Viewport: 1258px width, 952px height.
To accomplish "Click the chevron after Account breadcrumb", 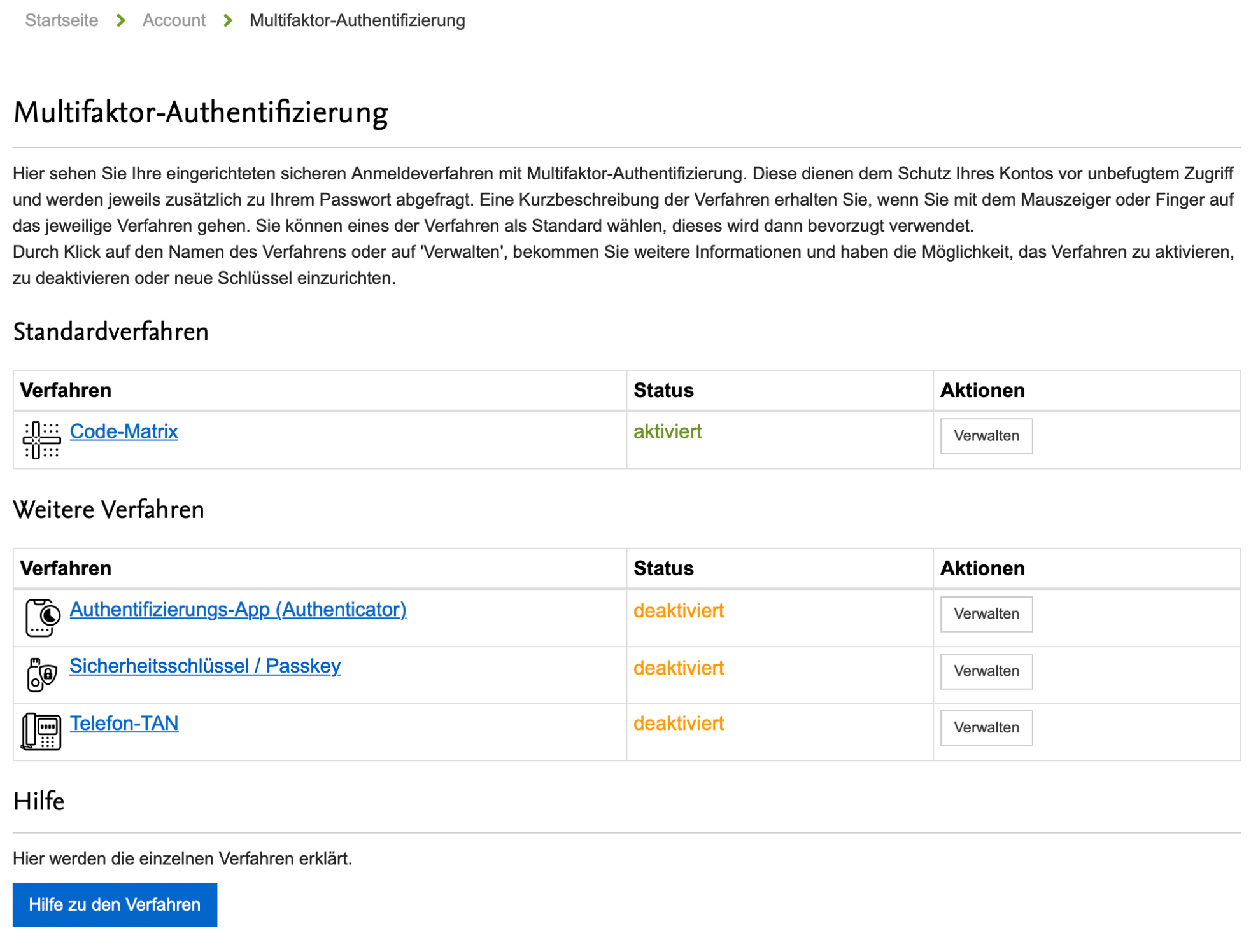I will (x=228, y=20).
